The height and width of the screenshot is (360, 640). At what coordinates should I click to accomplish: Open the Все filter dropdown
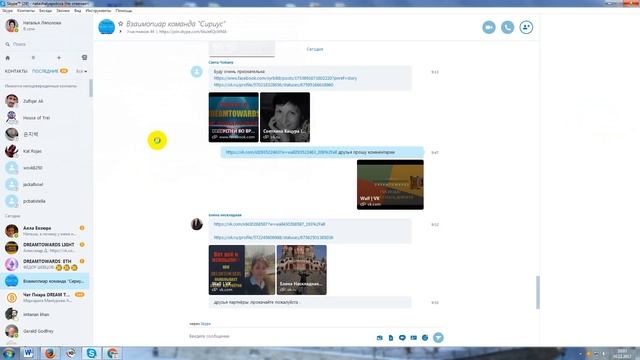81,71
